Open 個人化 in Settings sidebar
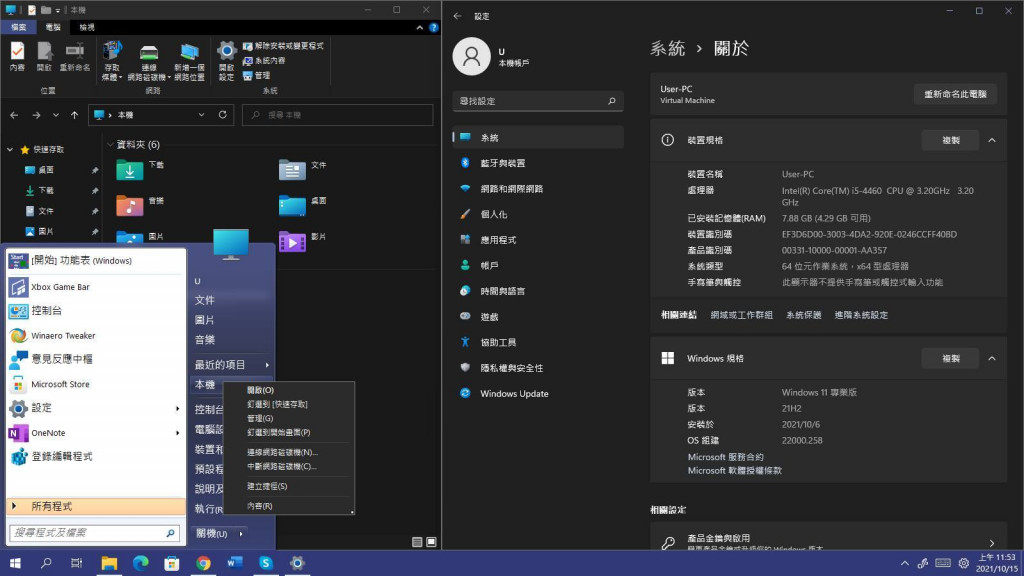 (537, 214)
